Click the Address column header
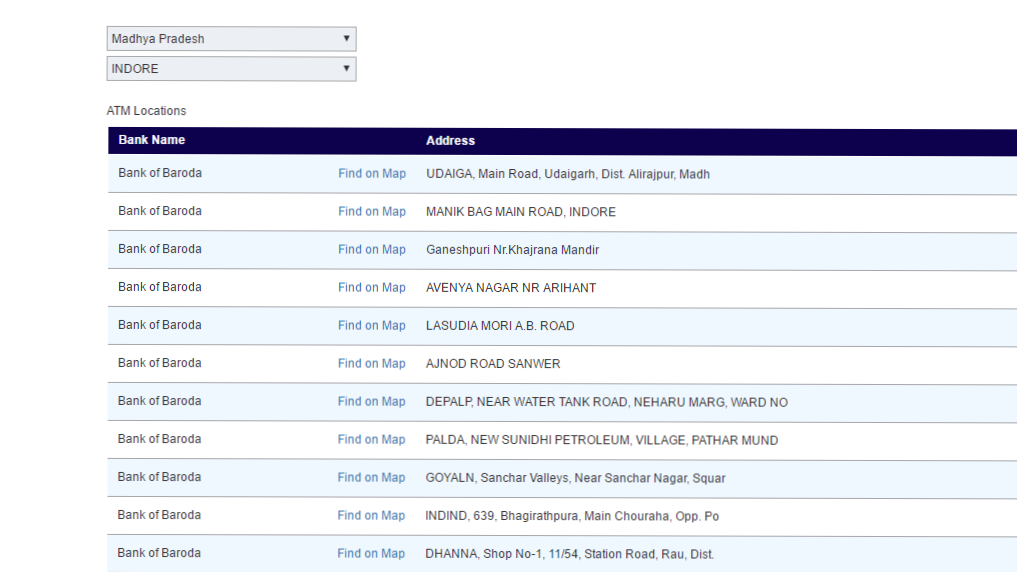The image size is (1017, 572). [x=450, y=141]
